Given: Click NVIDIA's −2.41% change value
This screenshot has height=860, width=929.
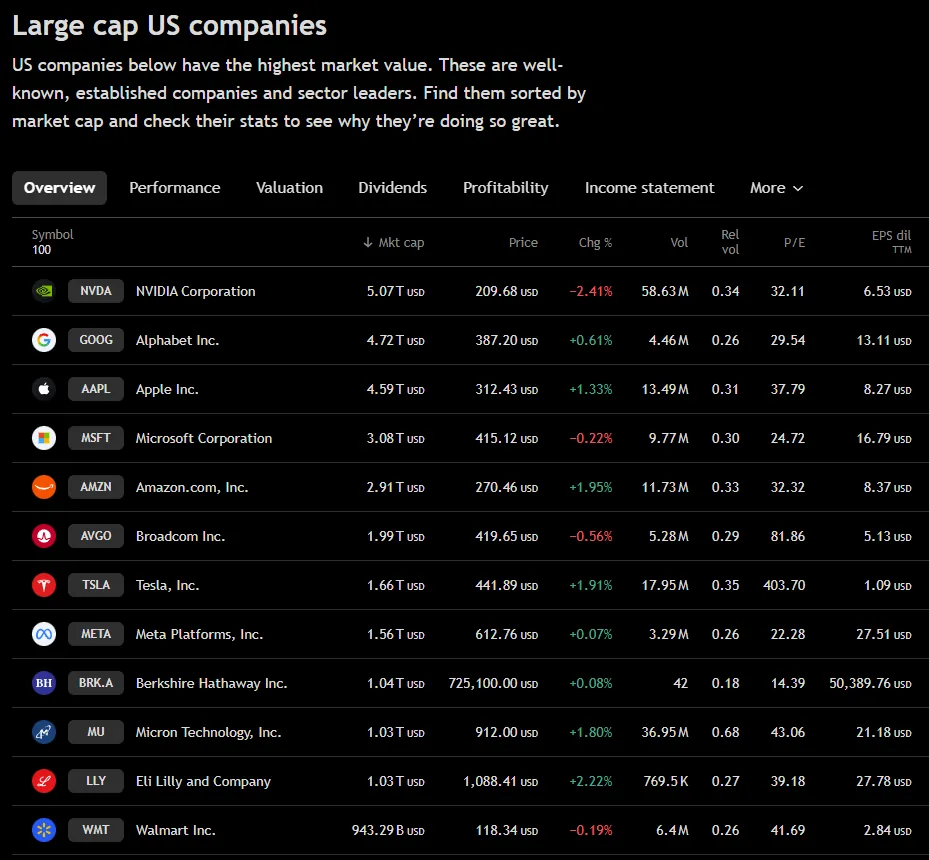Looking at the screenshot, I should pos(591,291).
